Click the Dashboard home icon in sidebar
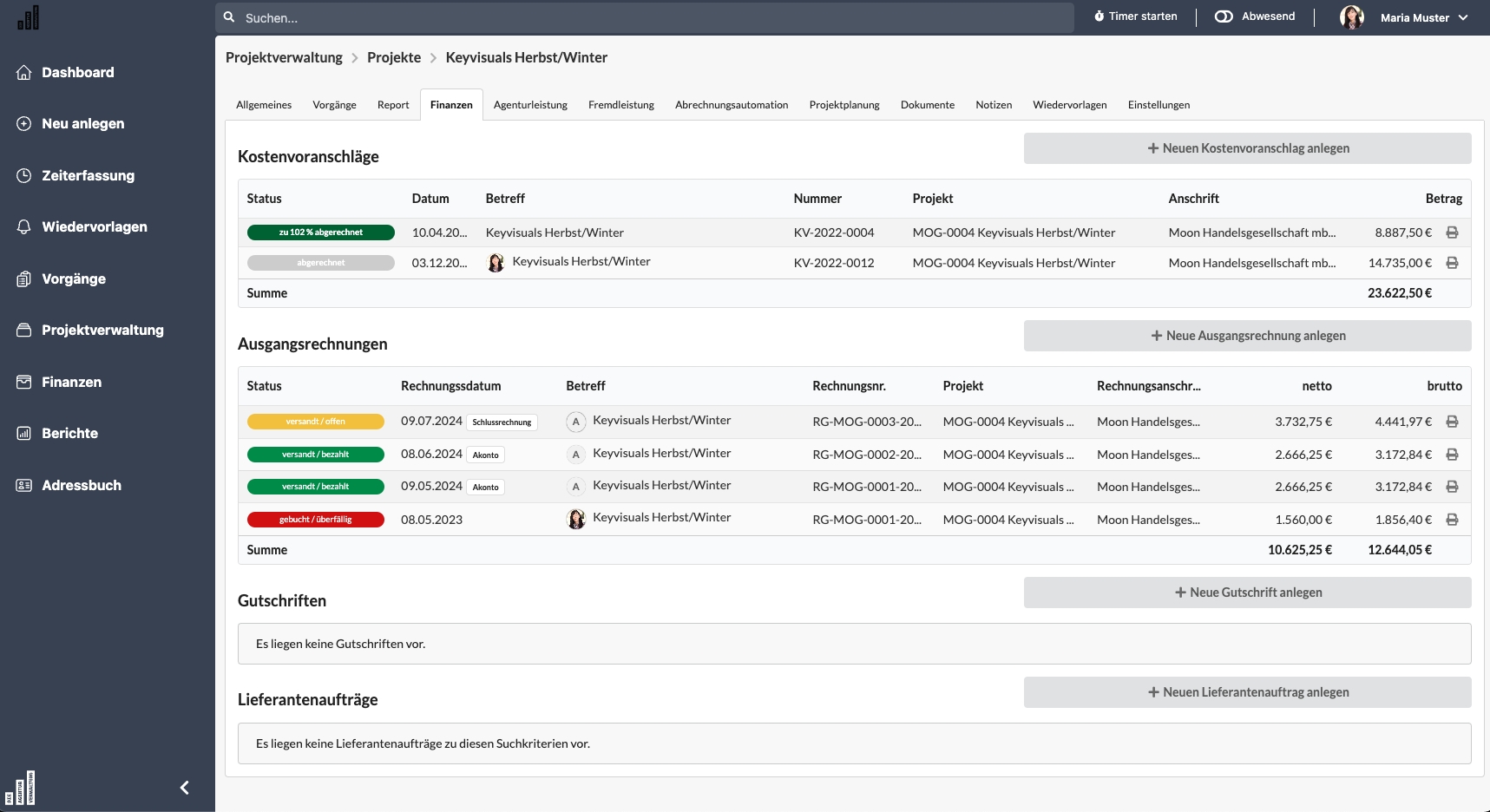This screenshot has width=1490, height=812. click(24, 73)
